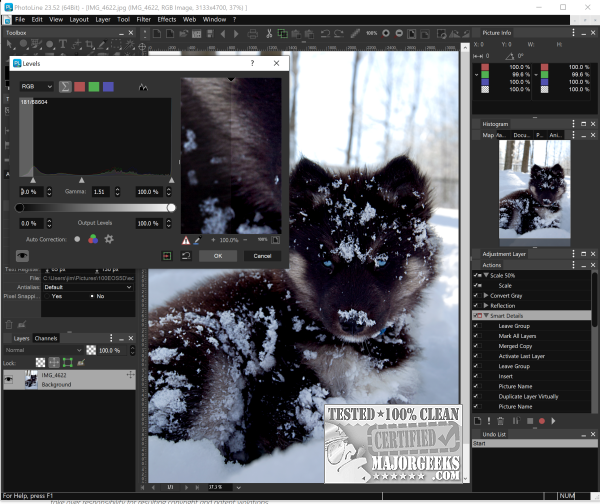Click the RGB color auto correction icon
Image resolution: width=600 pixels, height=504 pixels.
point(93,239)
